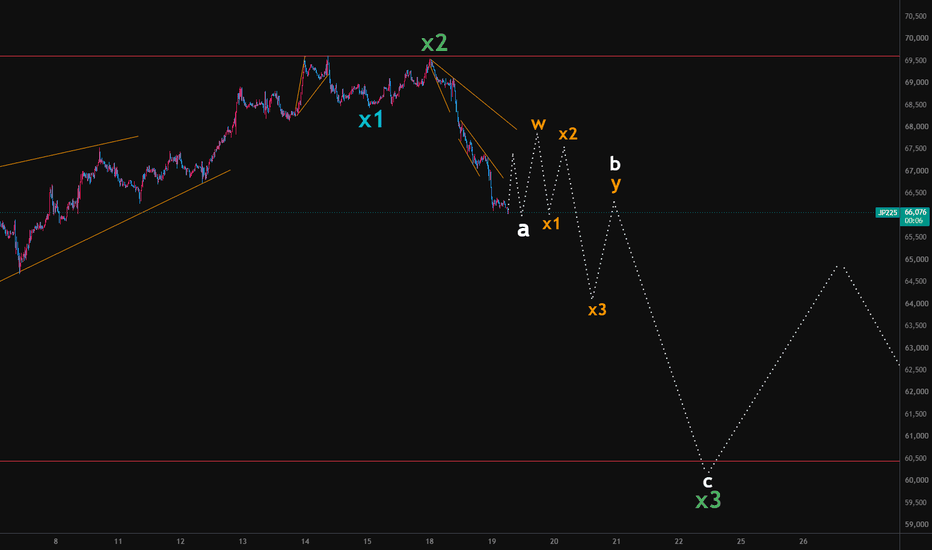This screenshot has height=550, width=932.
Task: Select the upper red horizontal resistance line
Action: click(449, 56)
